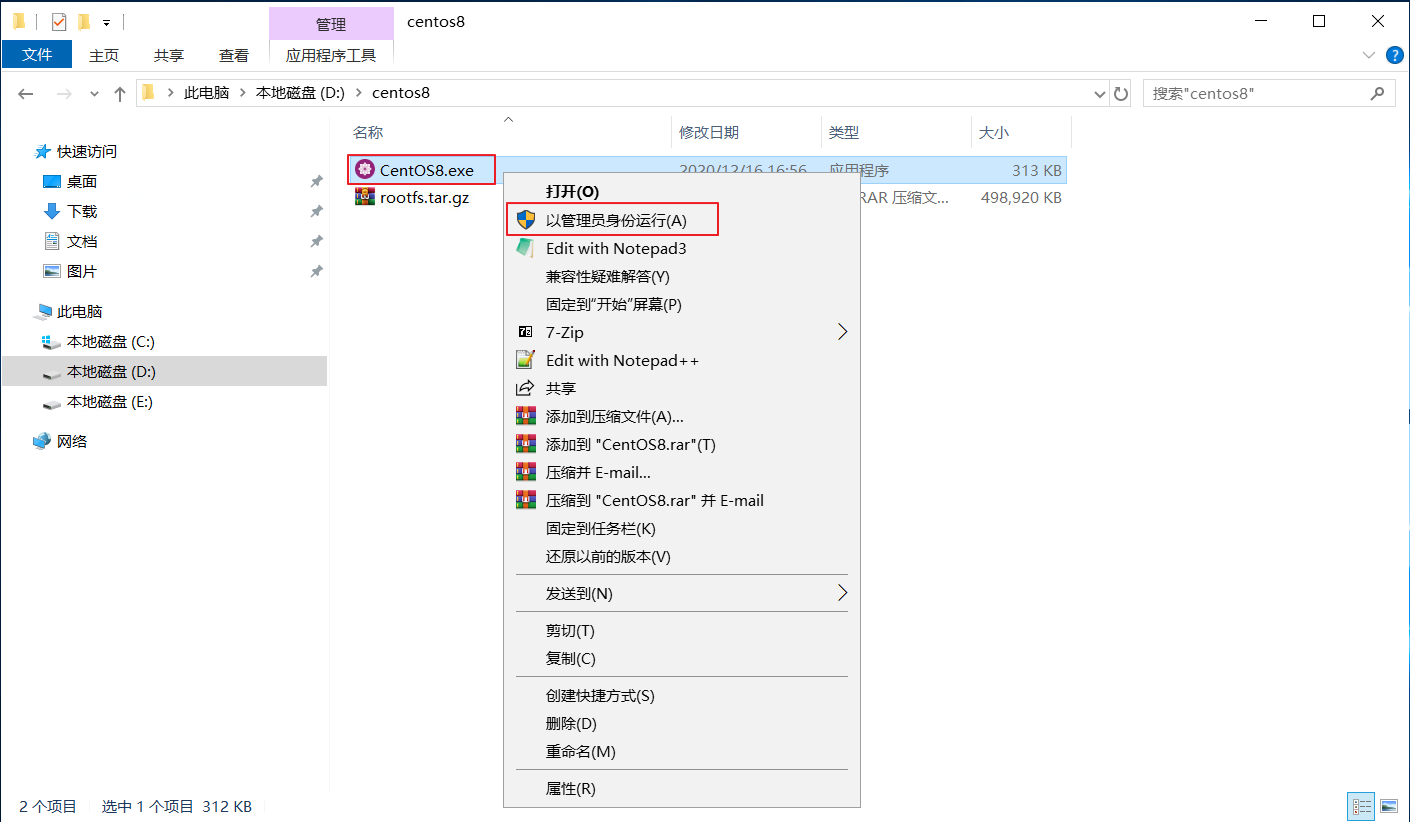Sort files by 大小 column header
The height and width of the screenshot is (822, 1410).
pos(994,132)
